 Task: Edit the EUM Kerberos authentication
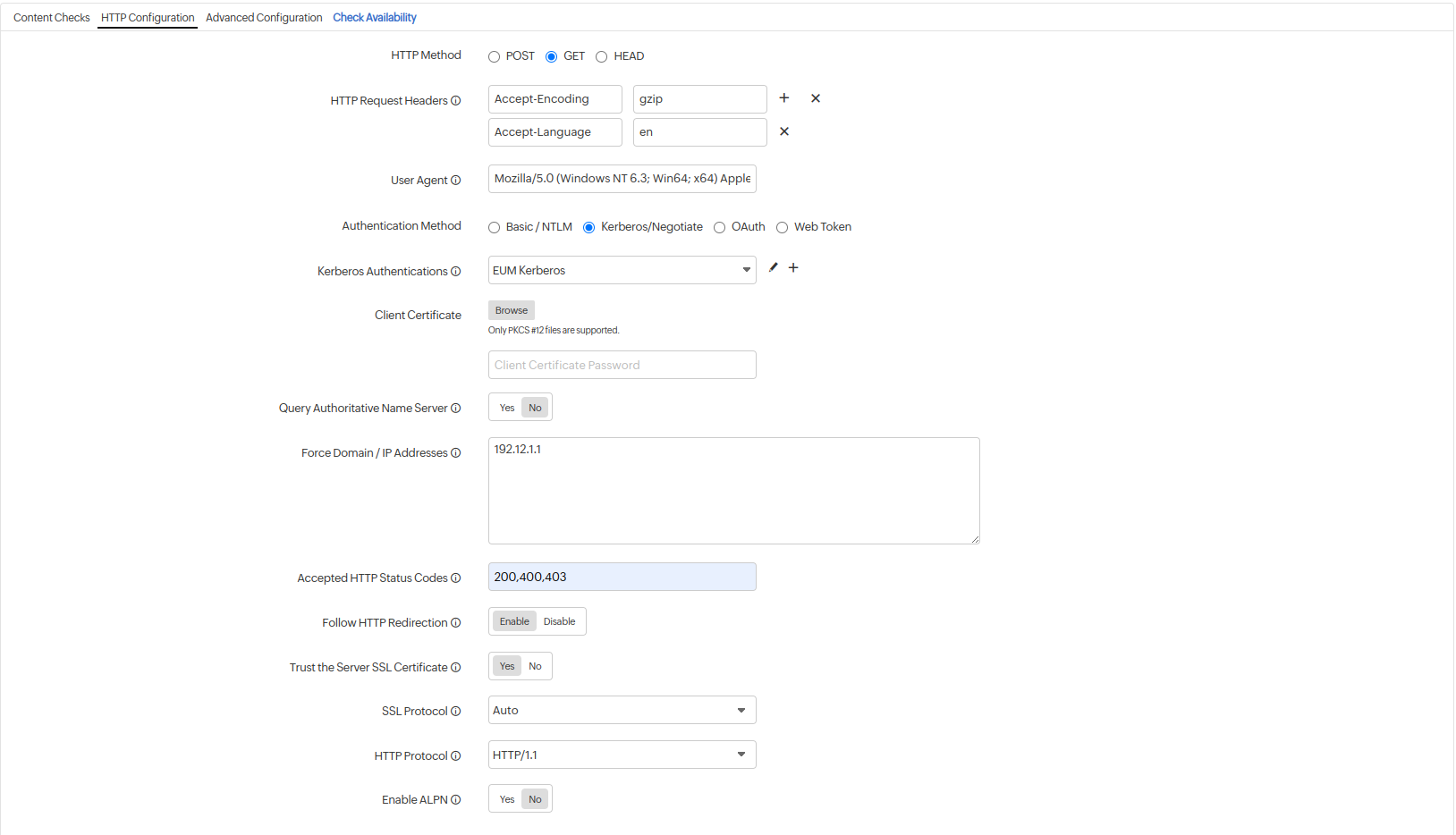(x=773, y=267)
